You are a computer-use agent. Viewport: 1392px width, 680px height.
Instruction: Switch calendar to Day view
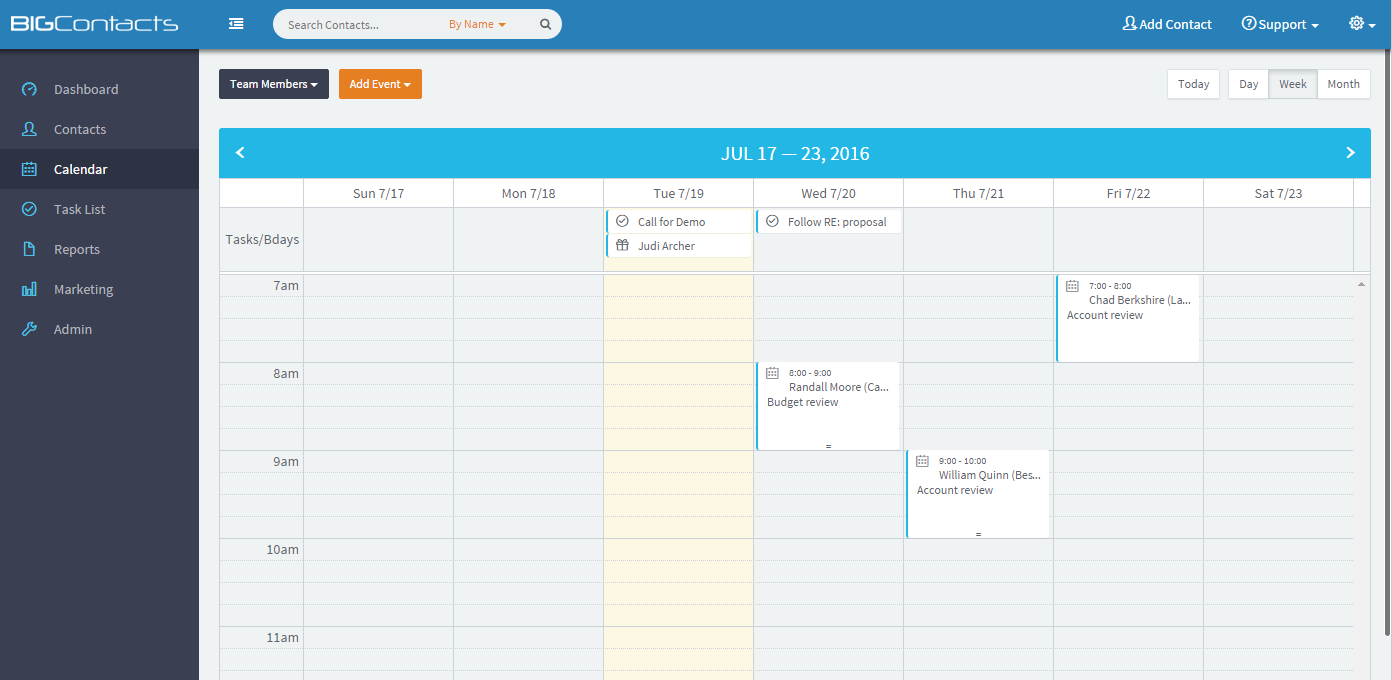coord(1248,84)
